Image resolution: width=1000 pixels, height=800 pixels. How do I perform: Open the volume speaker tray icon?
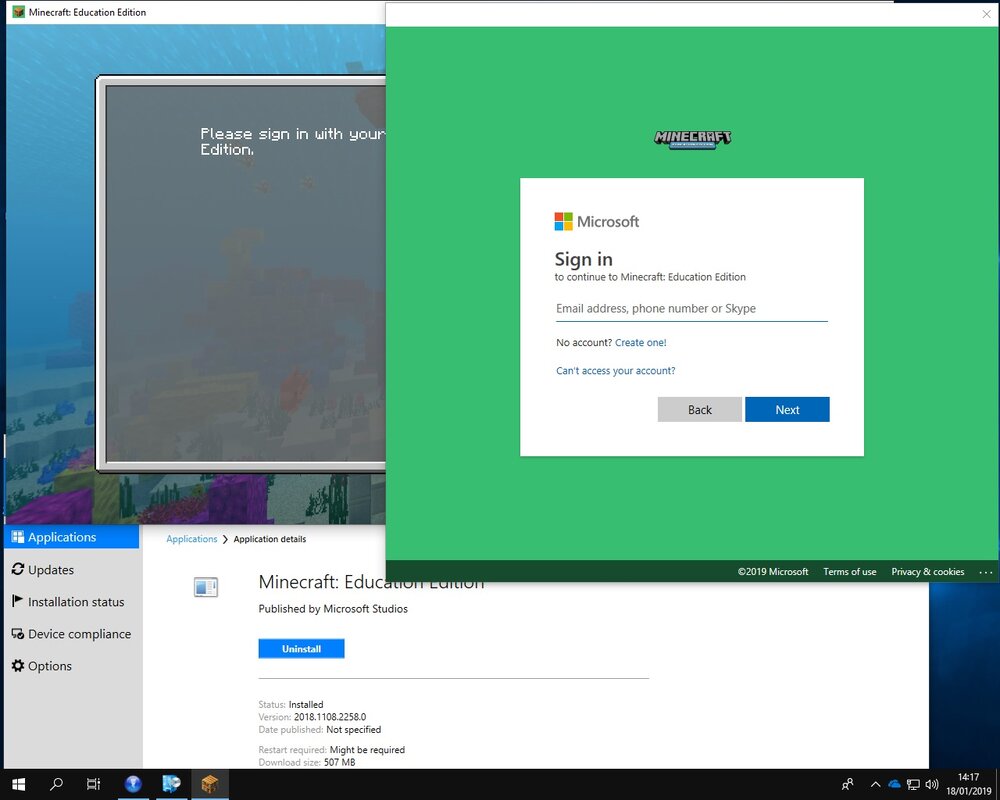(932, 784)
